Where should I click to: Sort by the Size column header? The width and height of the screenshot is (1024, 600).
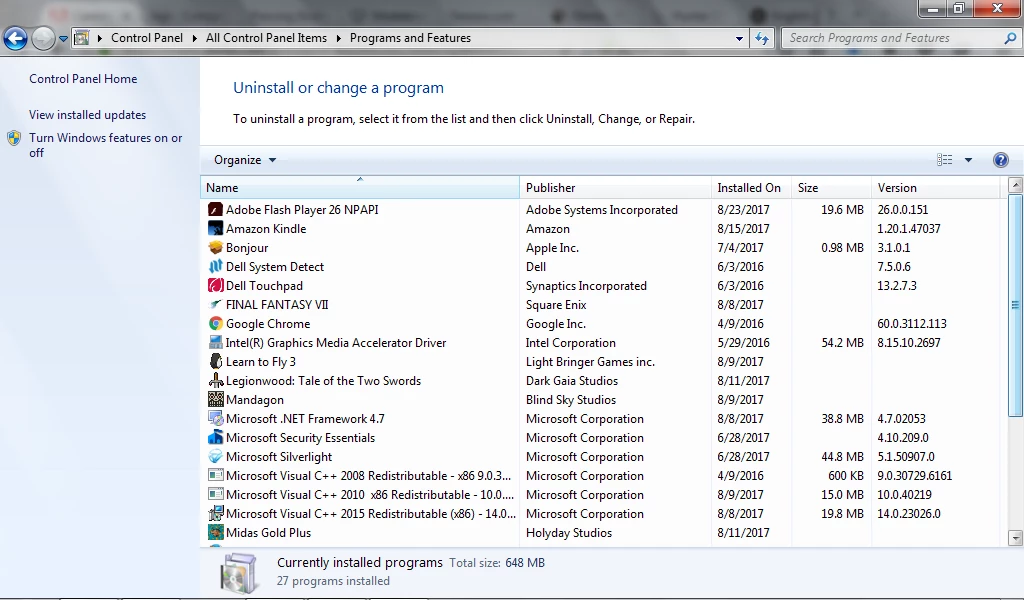click(x=831, y=187)
